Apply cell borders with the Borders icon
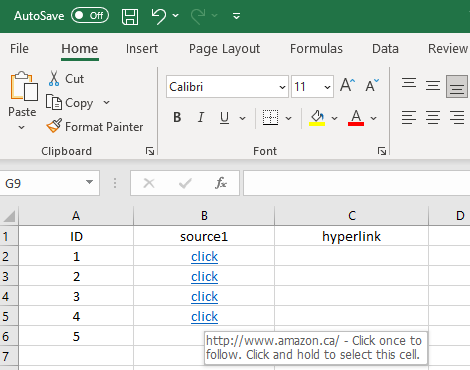The image size is (470, 370). (270, 118)
